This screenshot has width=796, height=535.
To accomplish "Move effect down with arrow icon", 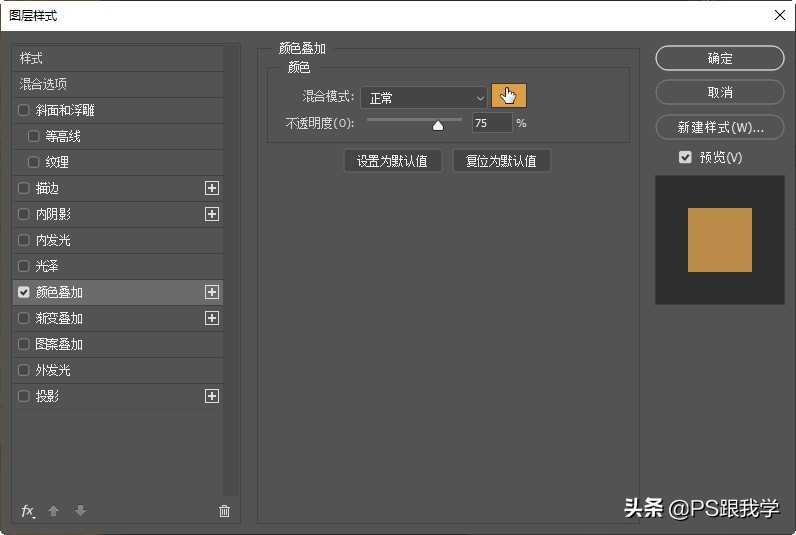I will click(80, 511).
